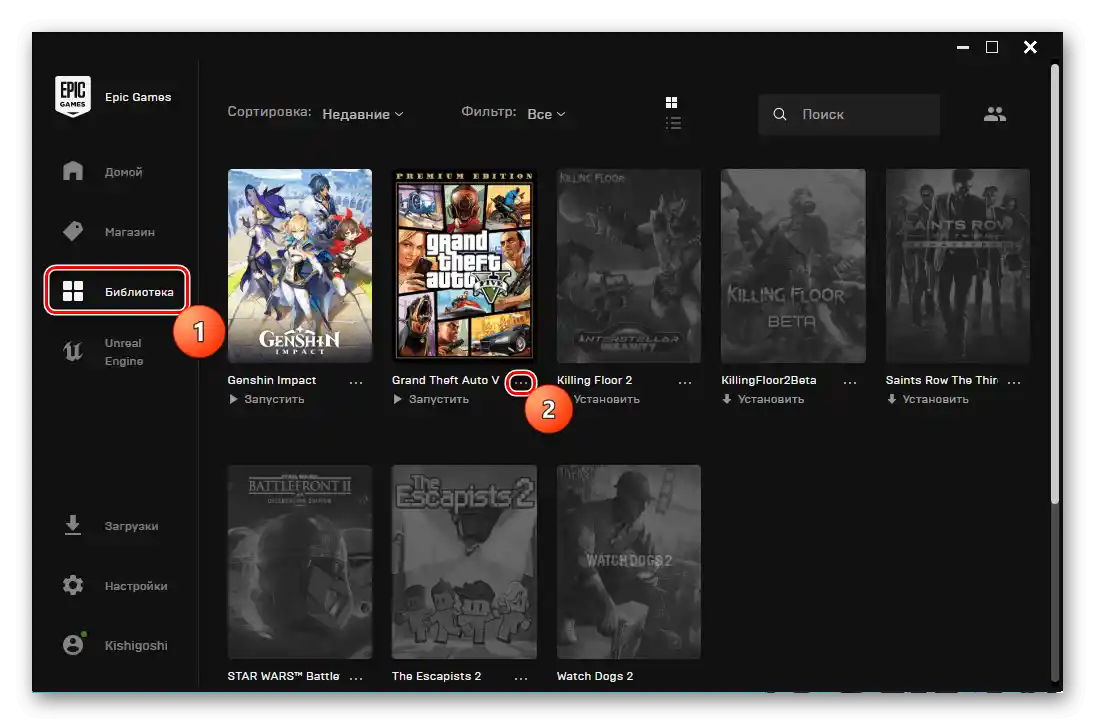
Task: Open the Загрузки downloads section
Action: tap(110, 525)
